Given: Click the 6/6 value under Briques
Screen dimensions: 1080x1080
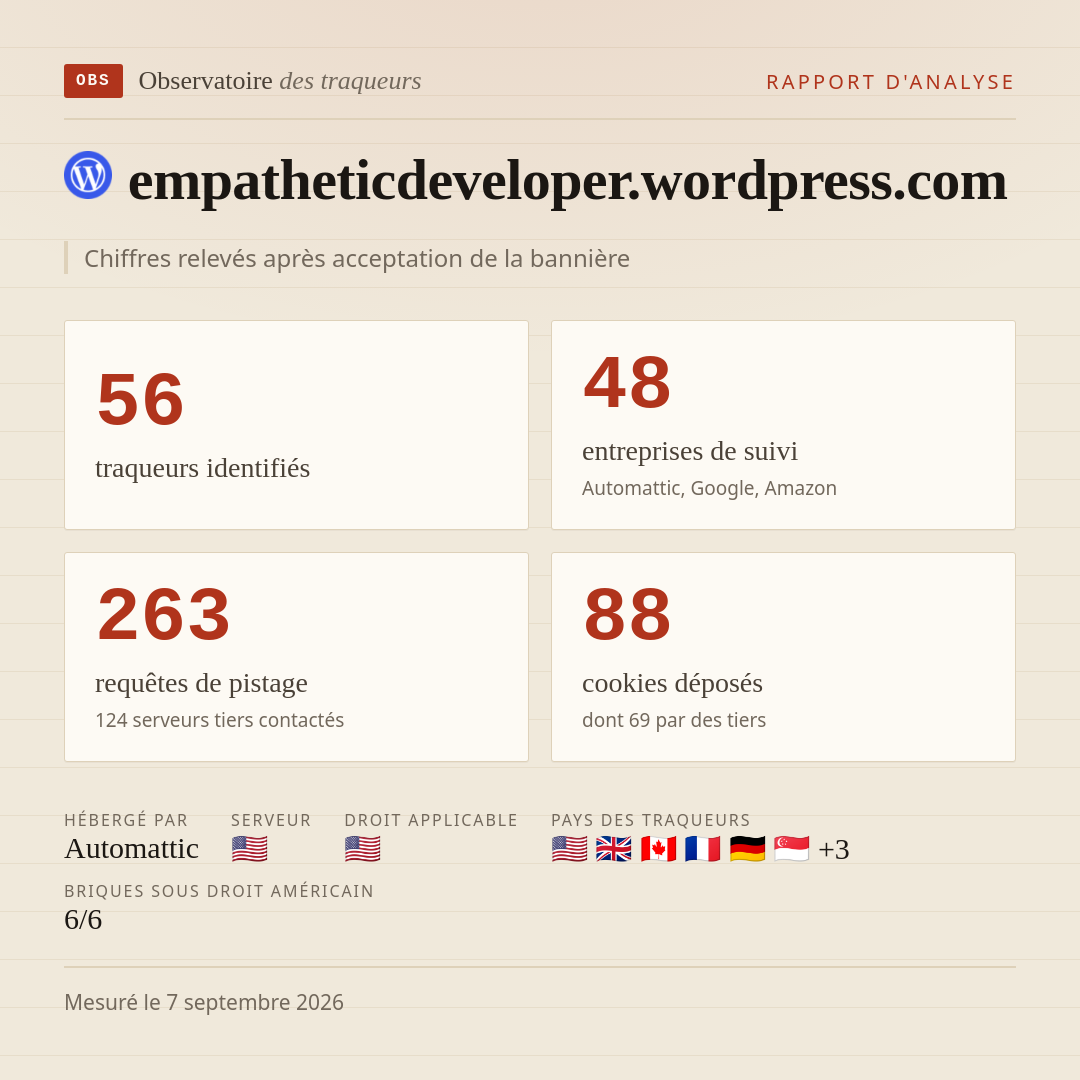Looking at the screenshot, I should 83,920.
